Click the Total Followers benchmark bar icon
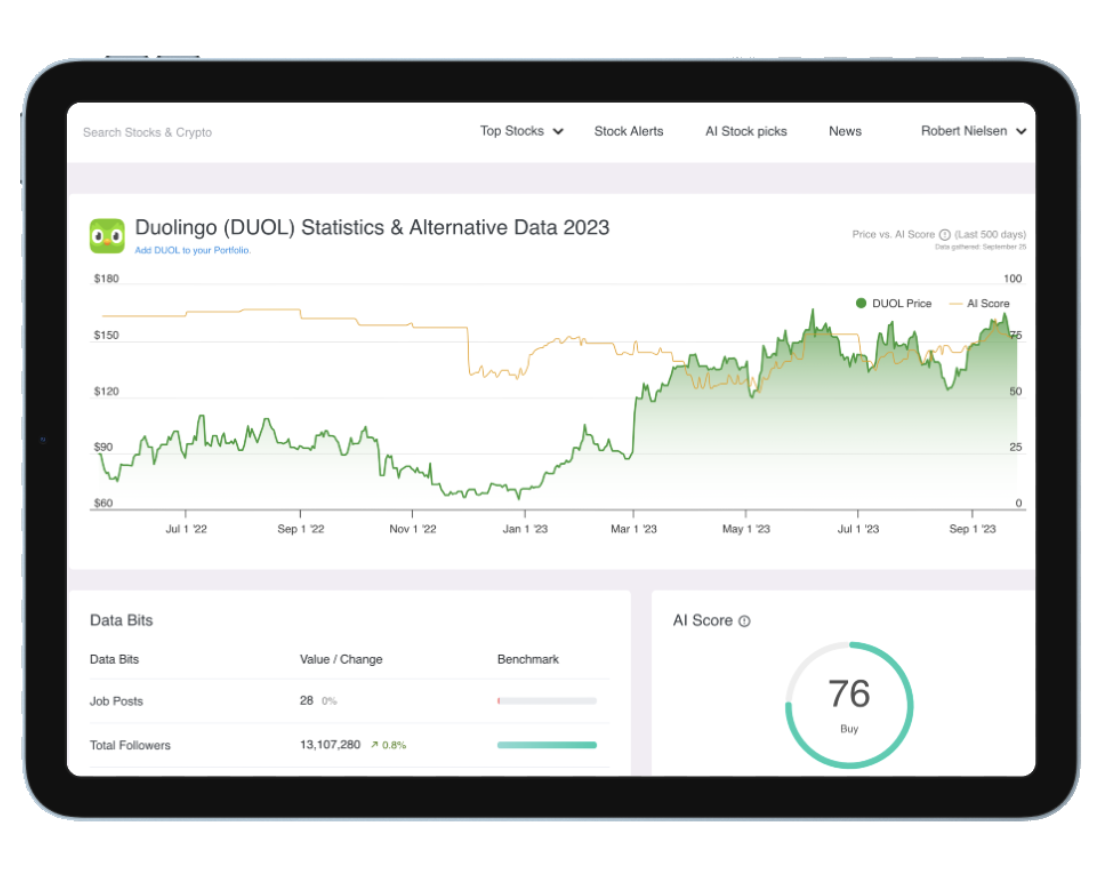Image resolution: width=1114 pixels, height=886 pixels. coord(546,745)
